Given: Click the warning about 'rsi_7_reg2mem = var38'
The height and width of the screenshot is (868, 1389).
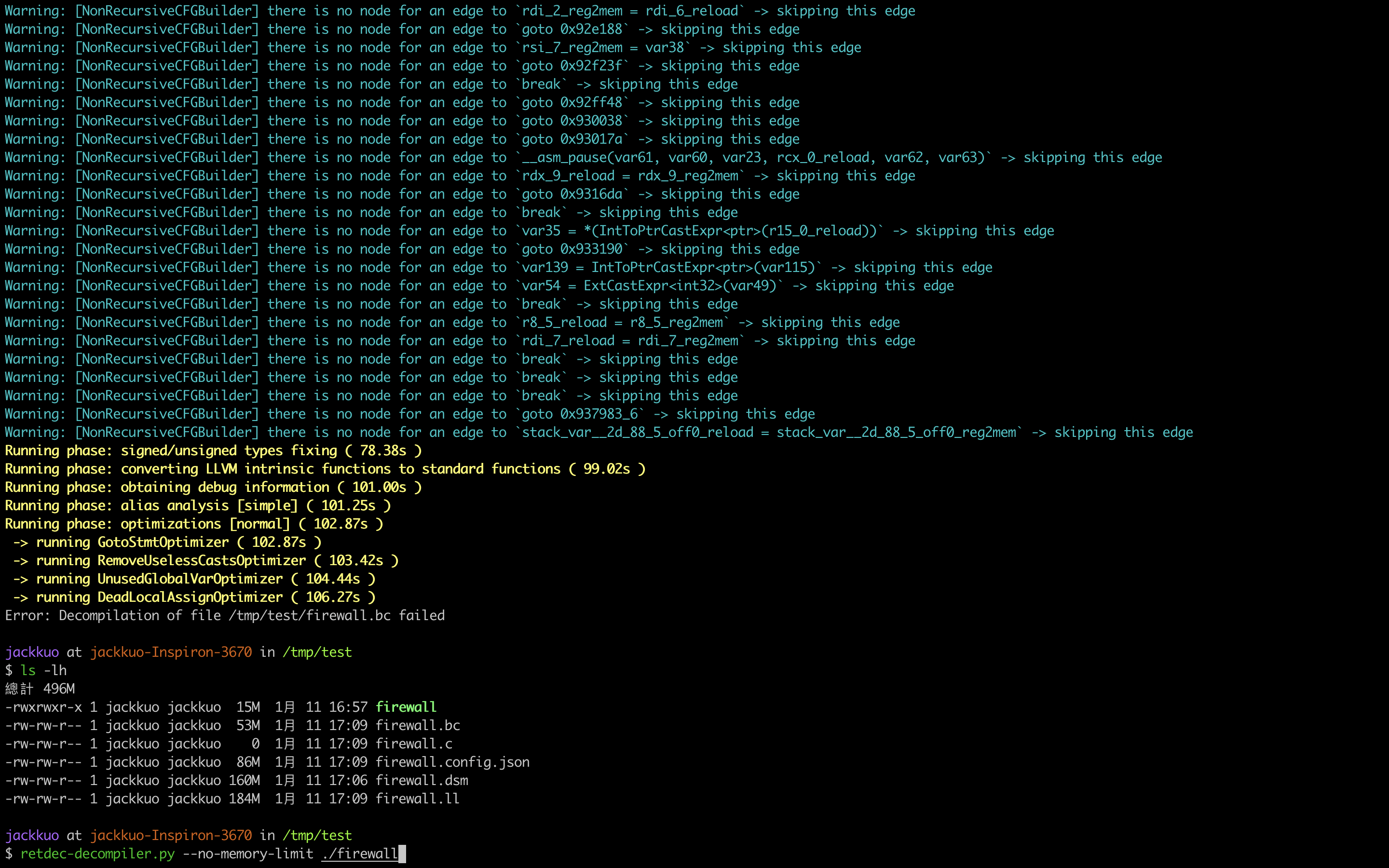Looking at the screenshot, I should coord(433,48).
